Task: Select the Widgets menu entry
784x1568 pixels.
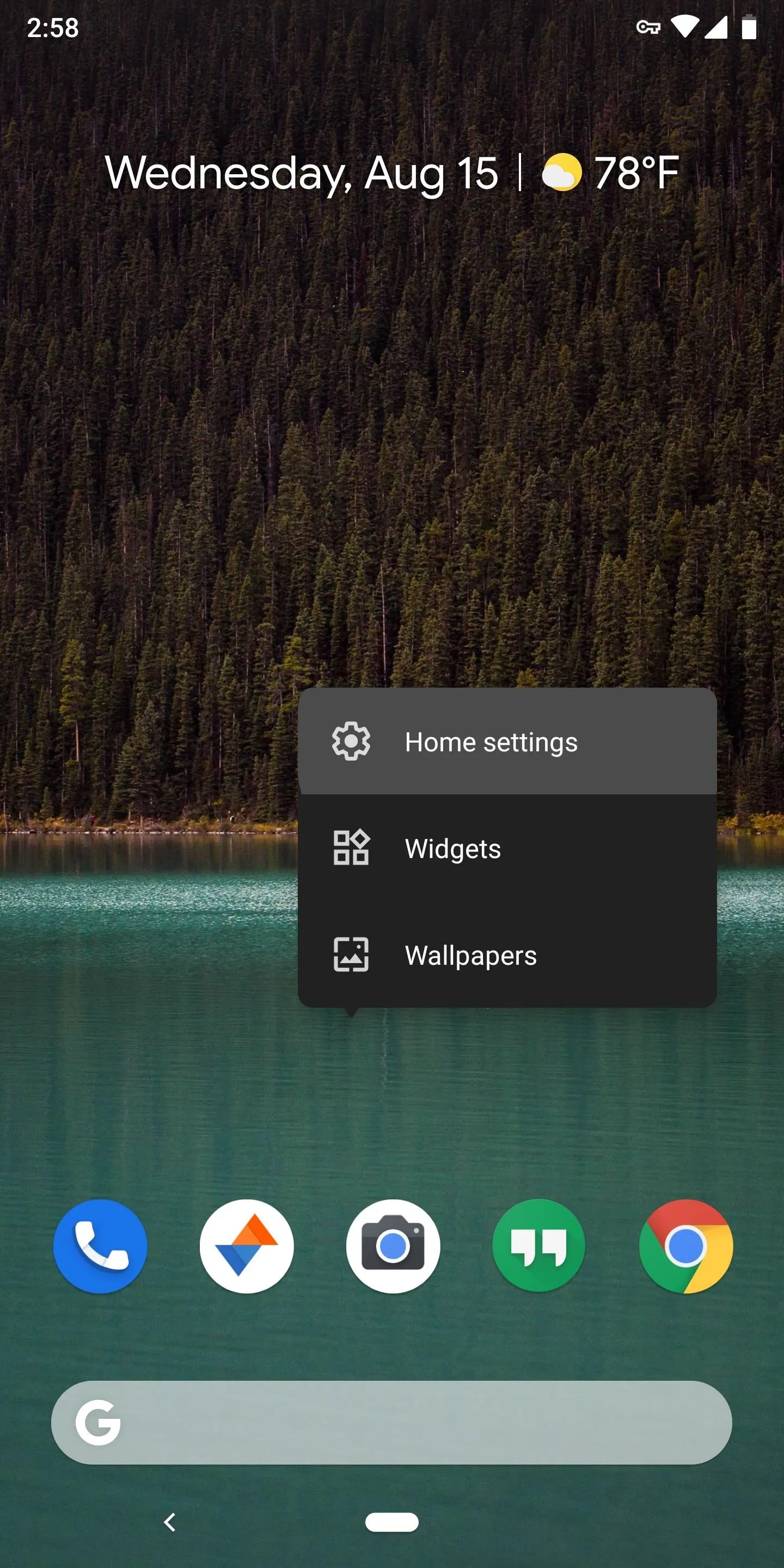Action: [507, 848]
